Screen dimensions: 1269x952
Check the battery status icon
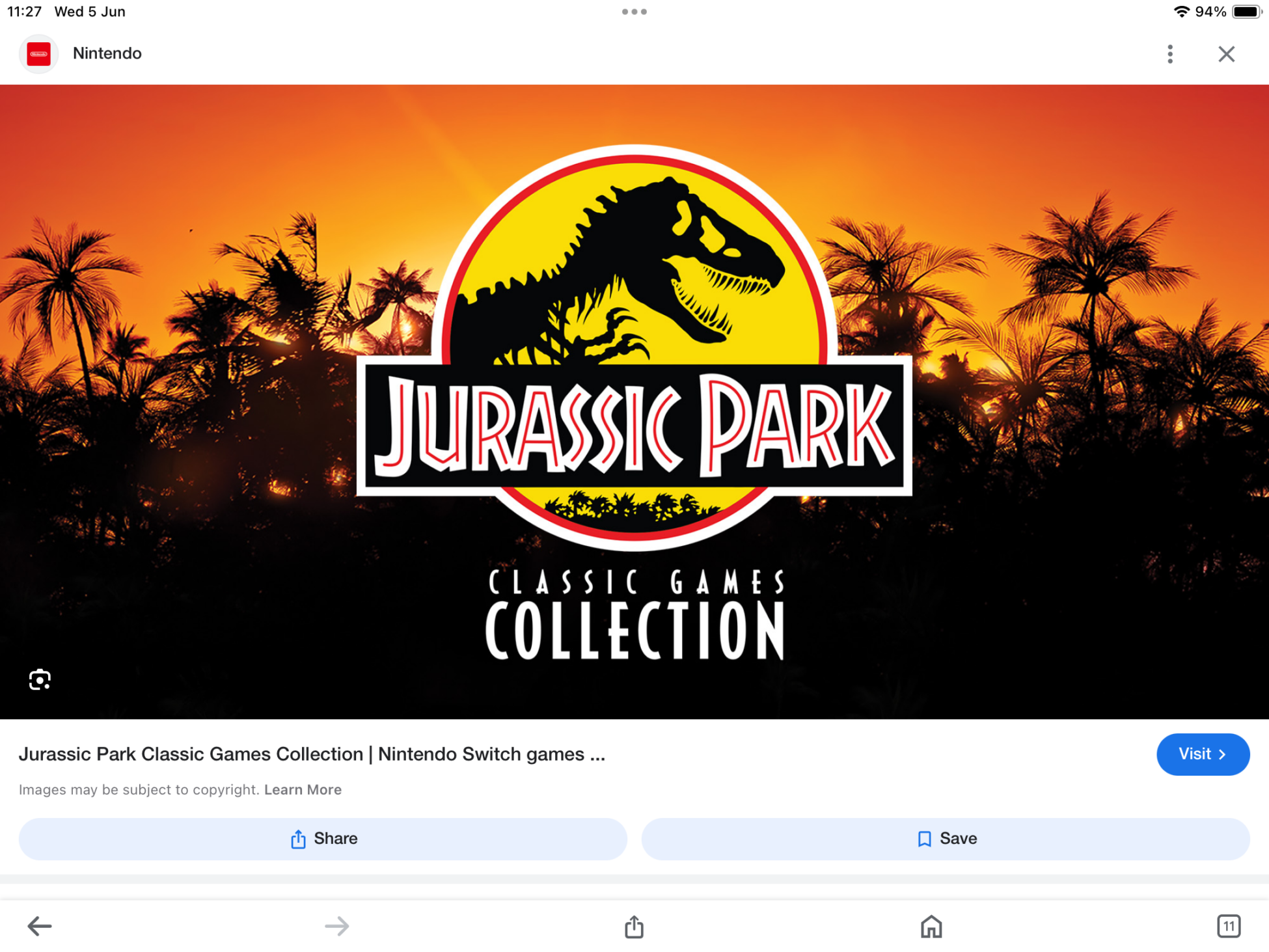coord(1247,12)
